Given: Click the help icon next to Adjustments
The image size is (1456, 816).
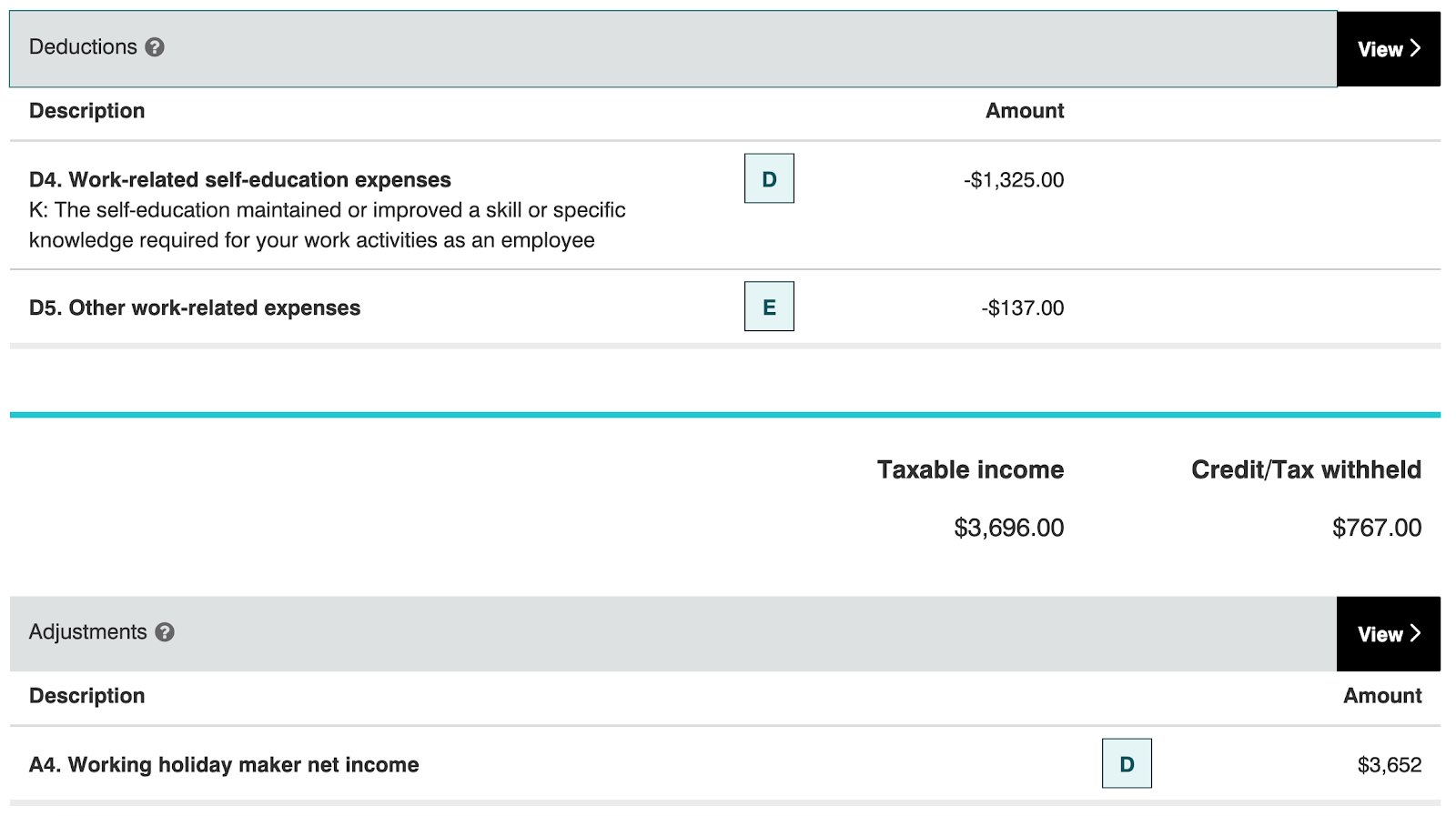Looking at the screenshot, I should 165,632.
